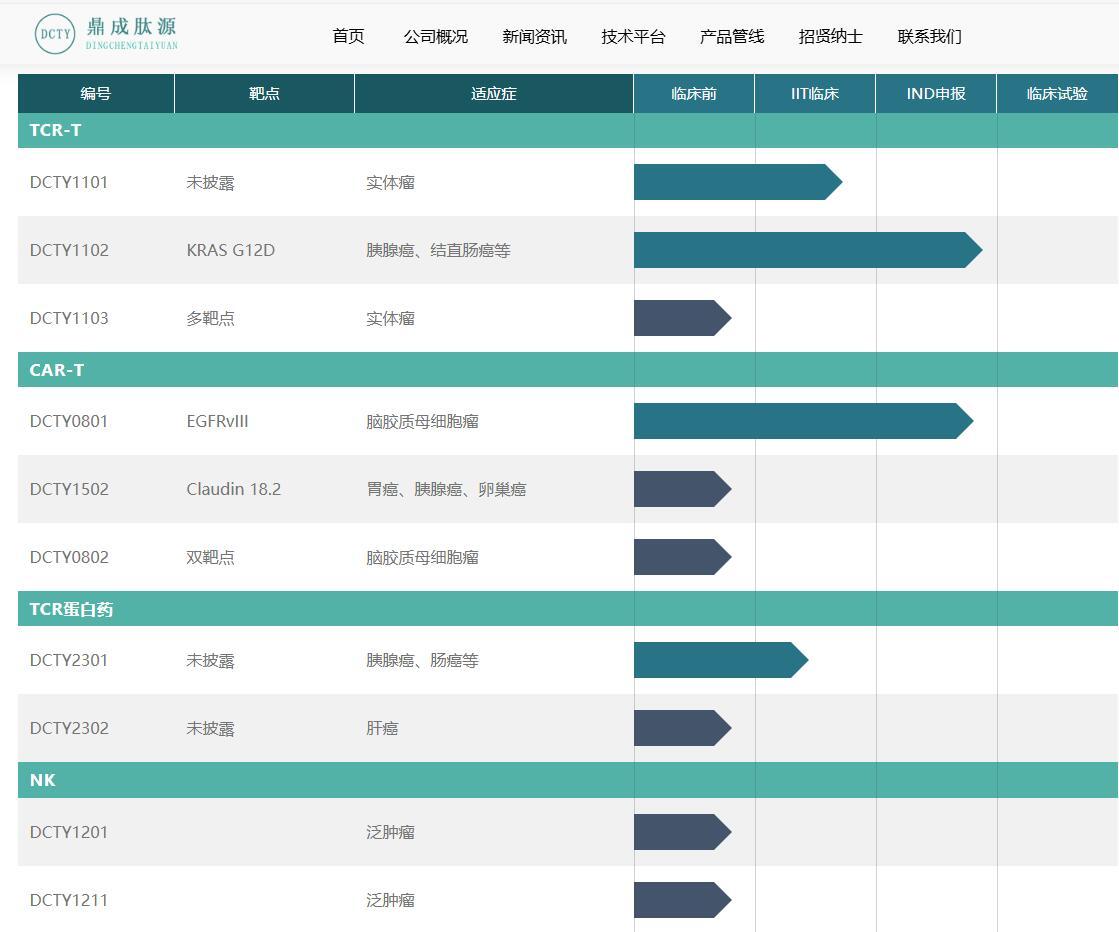Click the 临床试验 column header
The width and height of the screenshot is (1119, 932).
click(x=1057, y=94)
